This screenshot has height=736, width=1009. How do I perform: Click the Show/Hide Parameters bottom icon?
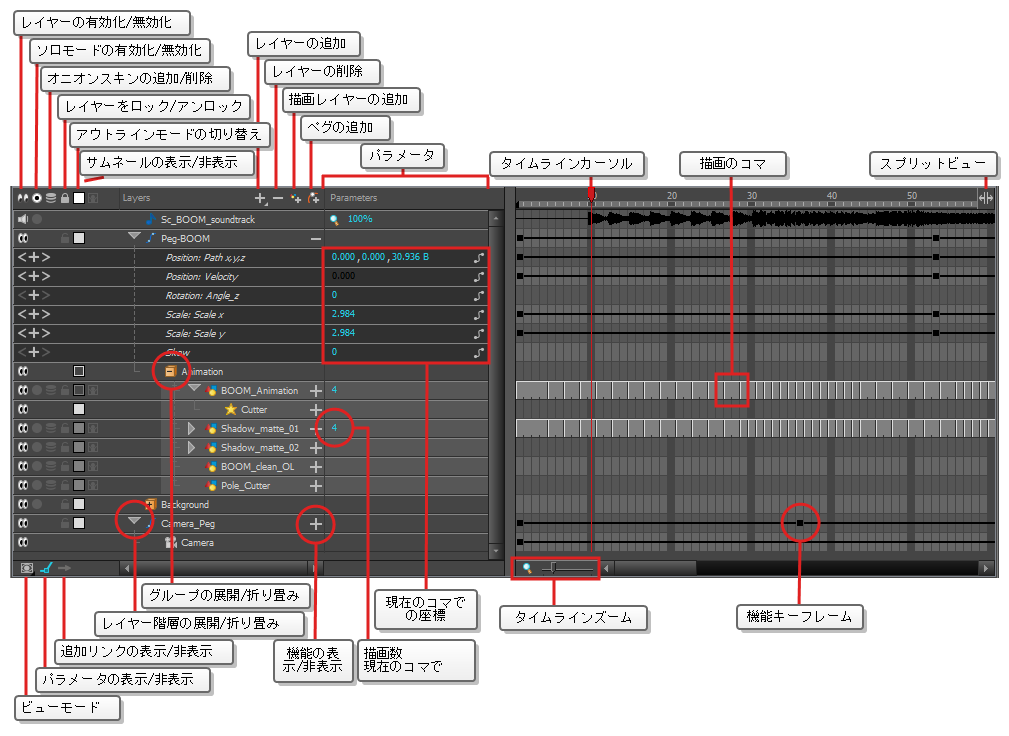46,568
